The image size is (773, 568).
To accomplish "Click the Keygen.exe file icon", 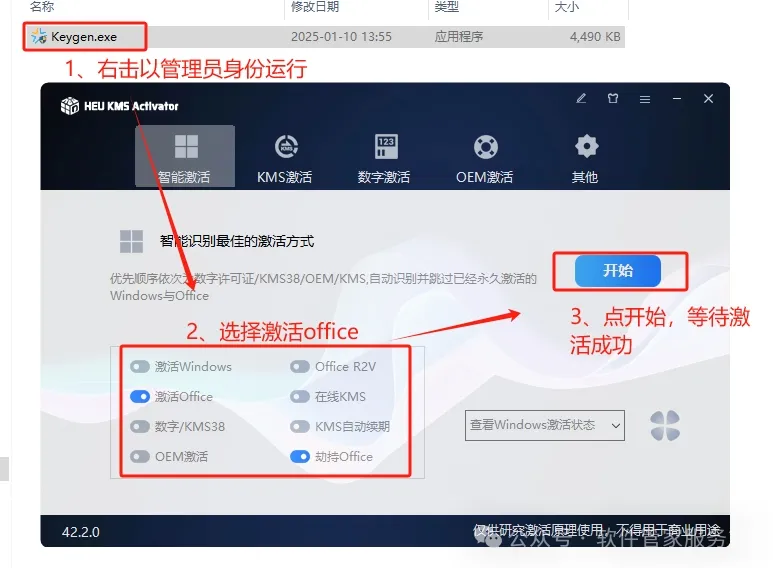I will (39, 36).
